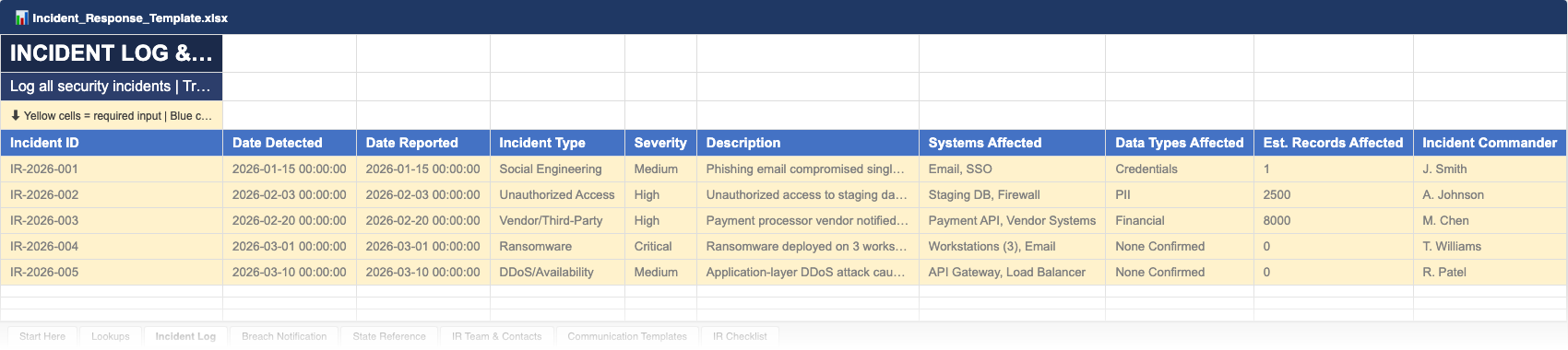Image resolution: width=1568 pixels, height=350 pixels.
Task: Click cell IR-2026-004
Action: point(112,247)
